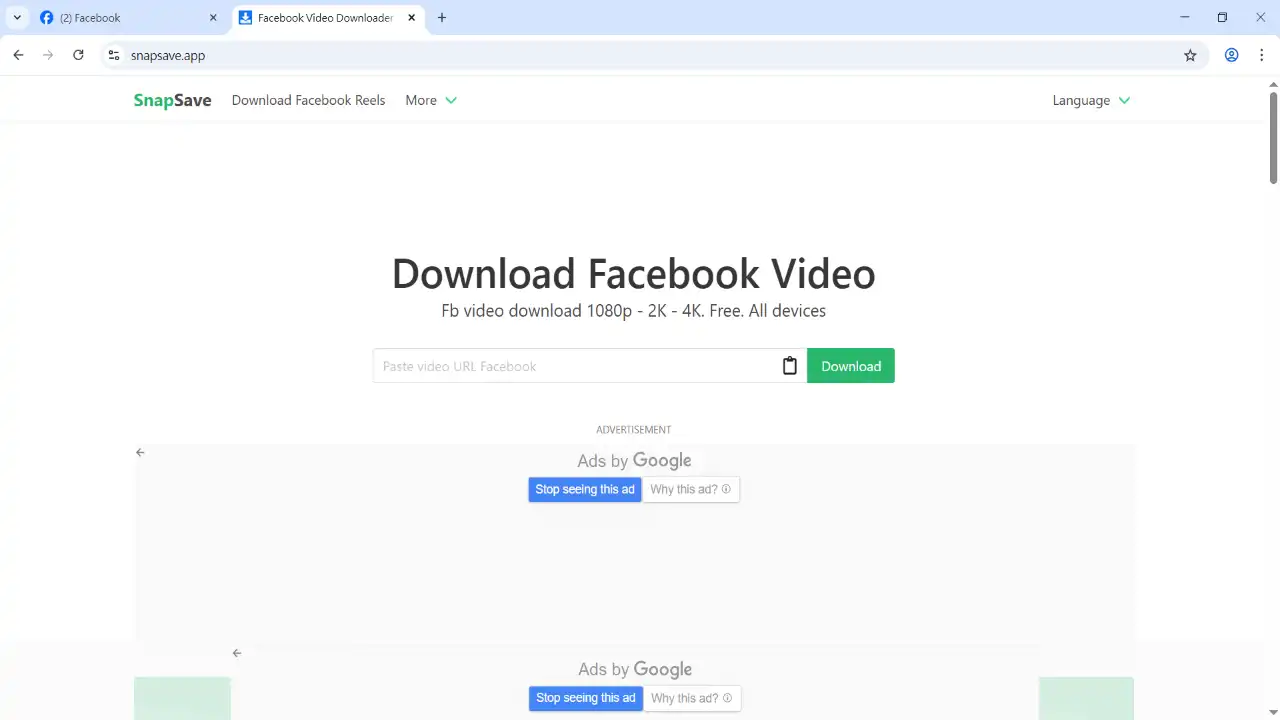
Task: Click the back arrow on the first ad
Action: (140, 453)
